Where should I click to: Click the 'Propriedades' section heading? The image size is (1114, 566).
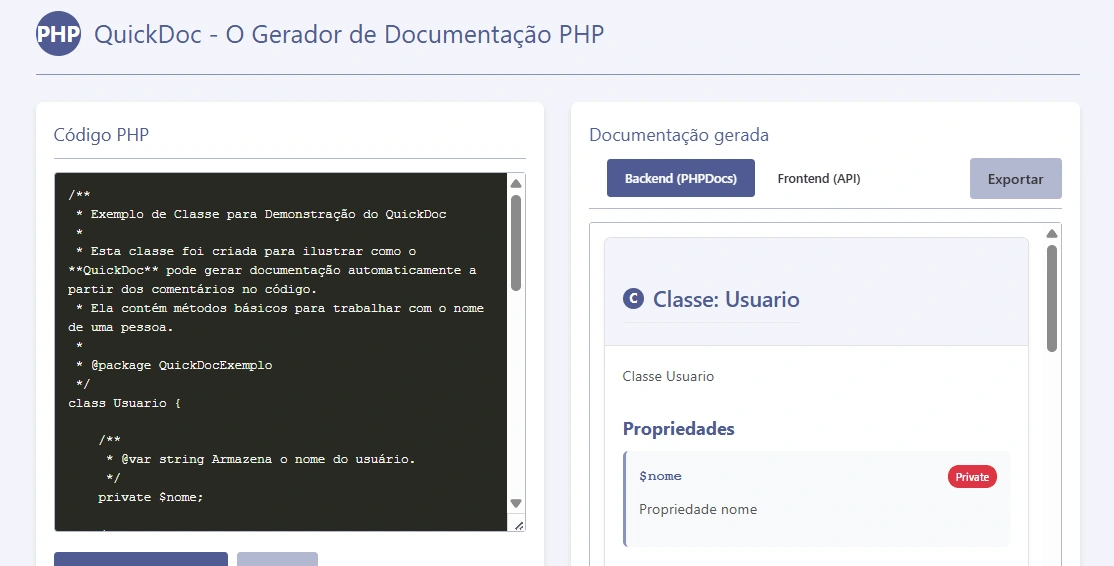pyautogui.click(x=678, y=429)
